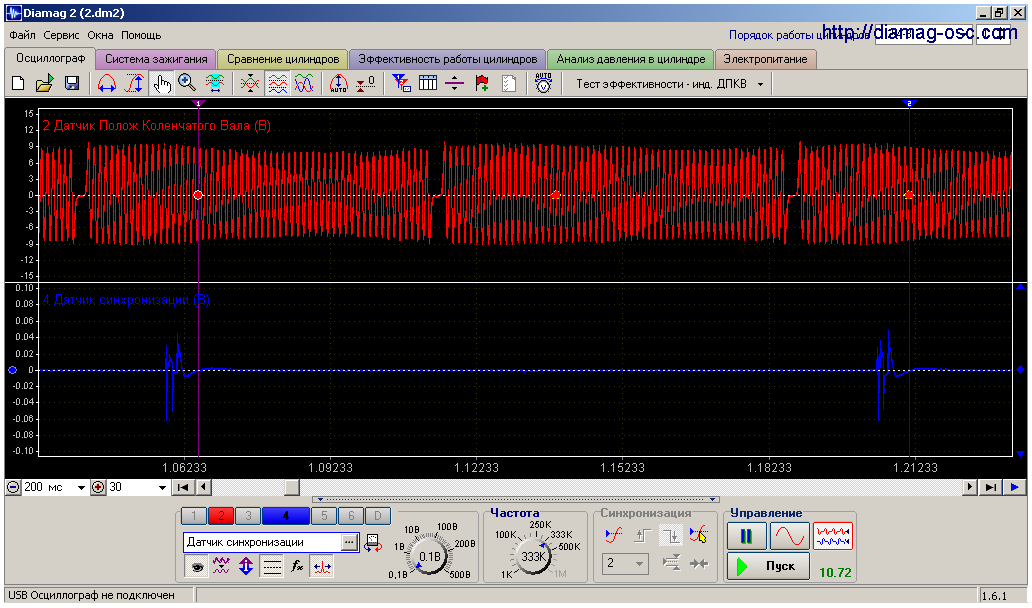Image resolution: width=1032 pixels, height=608 pixels.
Task: Click the divide markers icon
Action: [x=455, y=84]
